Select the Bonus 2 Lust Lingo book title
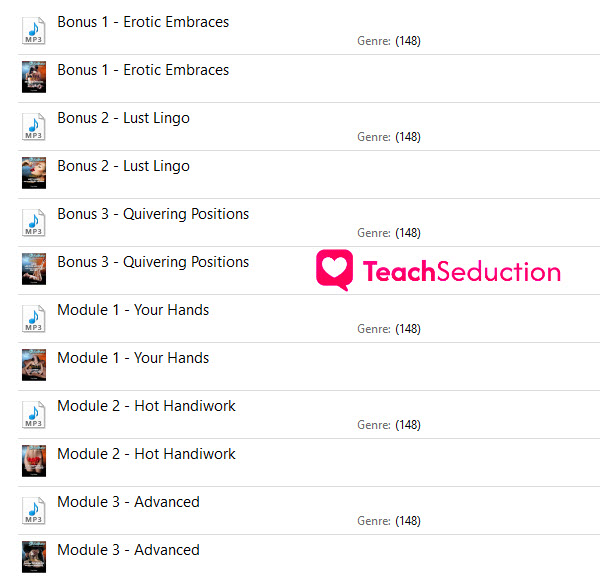 [x=124, y=166]
